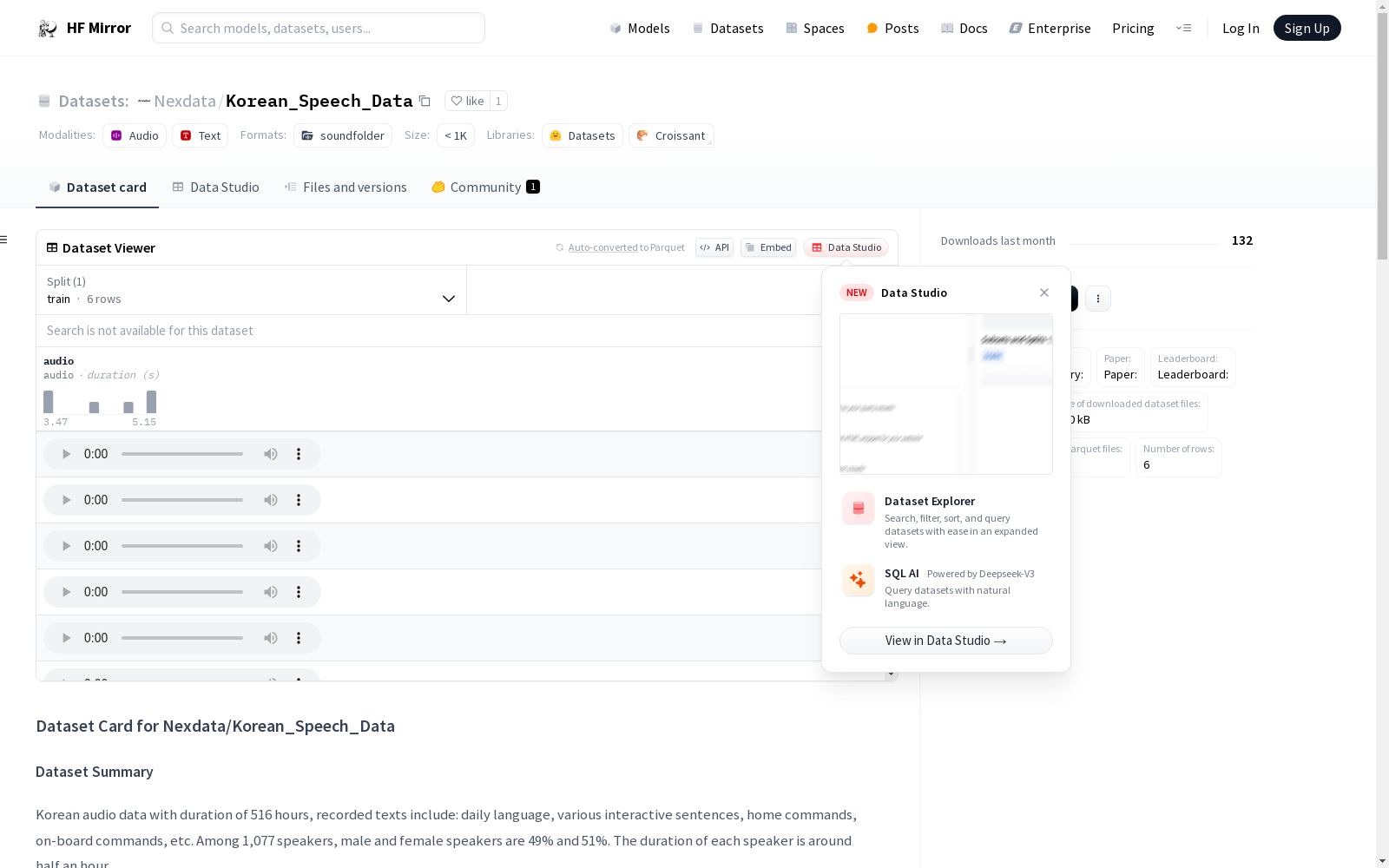
Task: Click the Data Studio preview thumbnail
Action: (x=946, y=394)
